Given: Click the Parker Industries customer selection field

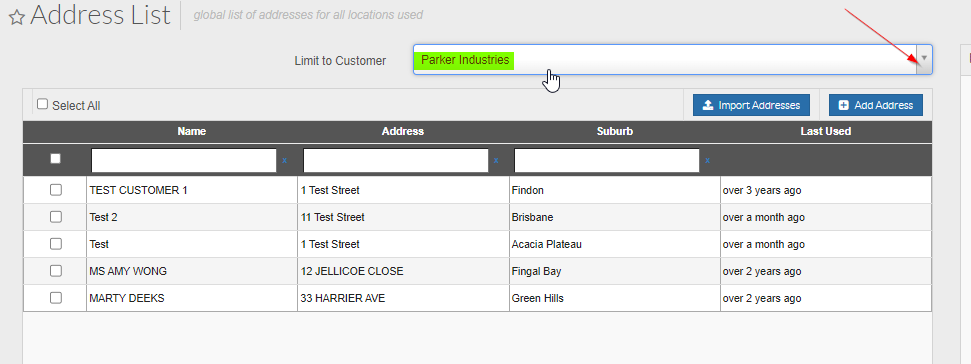Looking at the screenshot, I should coord(665,59).
